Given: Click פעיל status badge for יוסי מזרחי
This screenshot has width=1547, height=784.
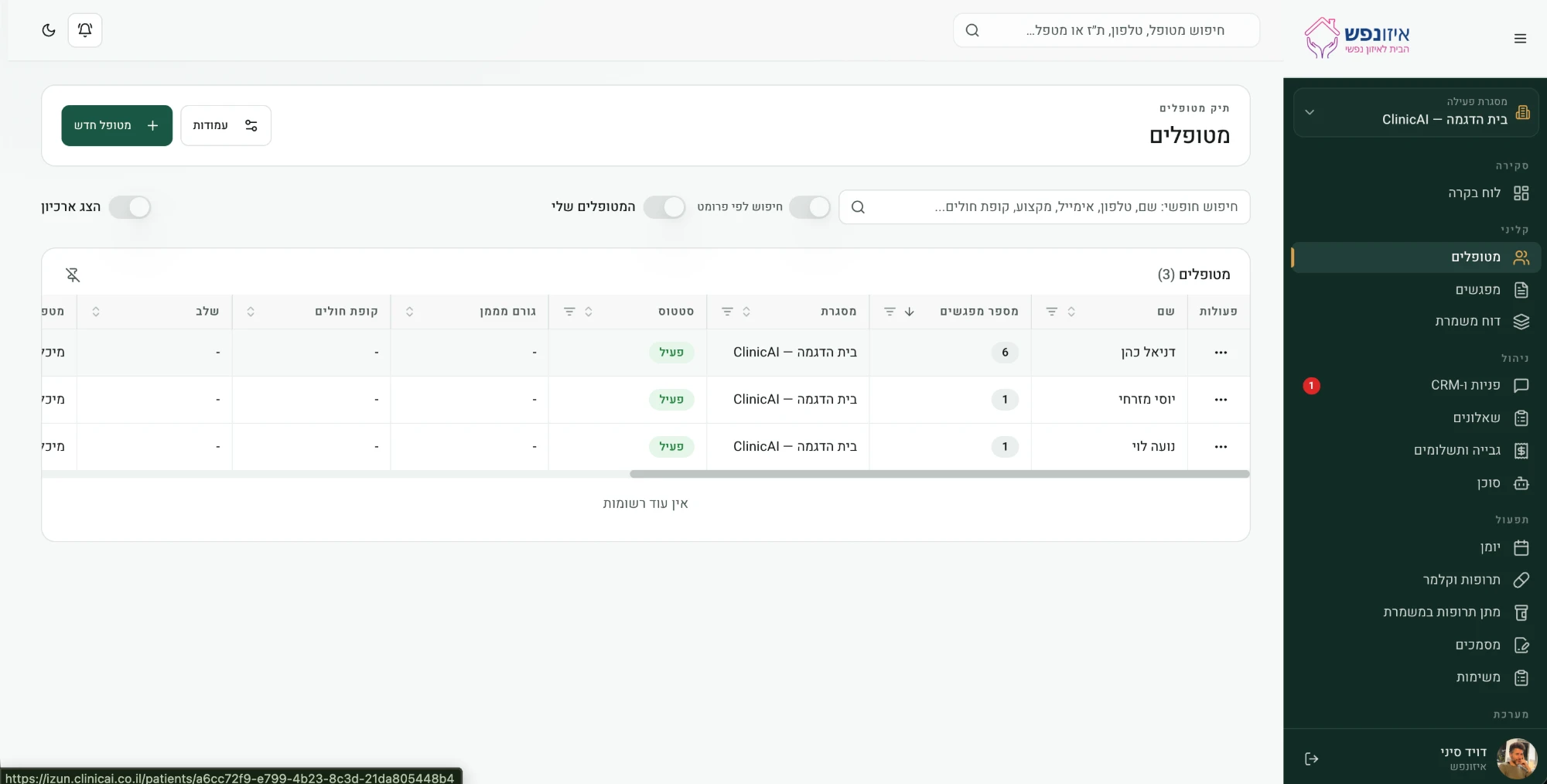Looking at the screenshot, I should 671,400.
